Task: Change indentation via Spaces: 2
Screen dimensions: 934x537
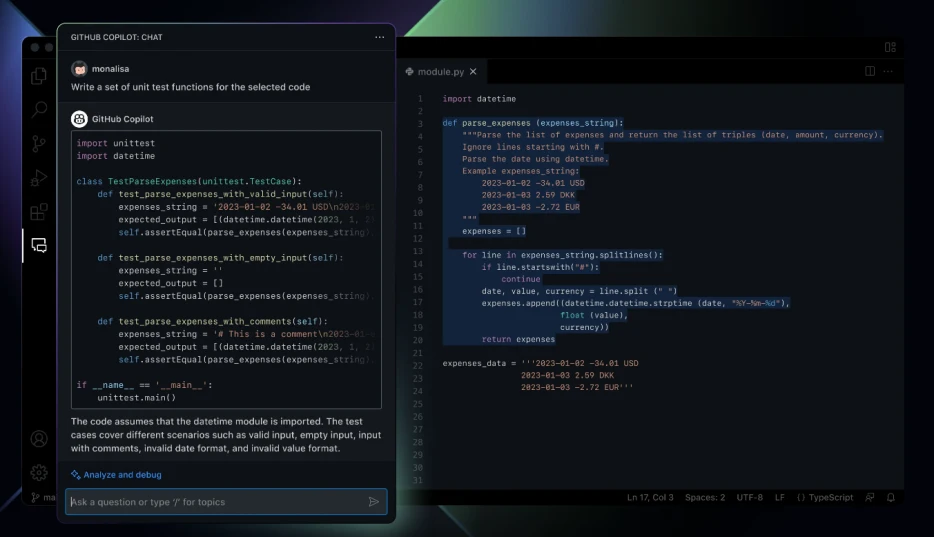Action: pos(705,497)
